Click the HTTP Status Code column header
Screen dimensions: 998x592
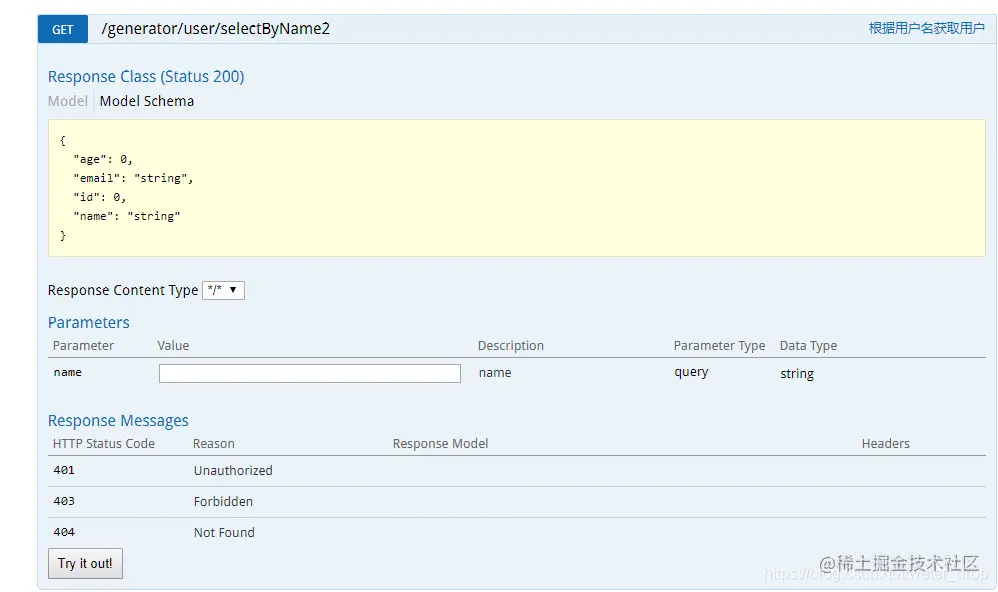[x=104, y=444]
